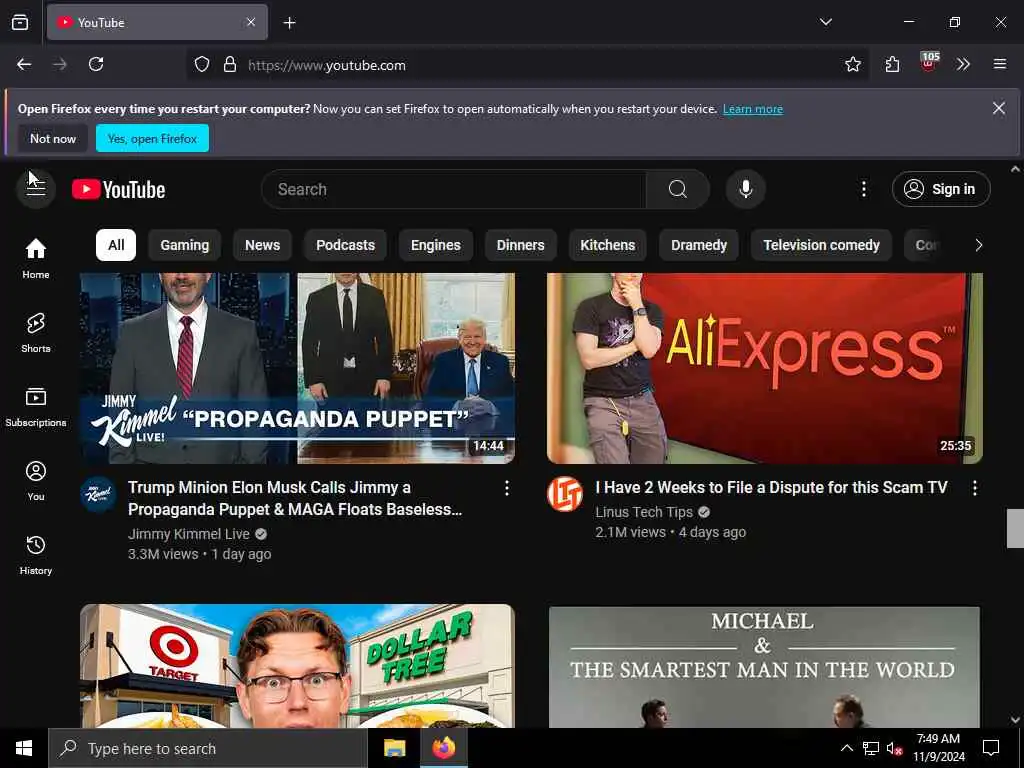This screenshot has height=768, width=1024.
Task: Open Jimmy Kimmel Live channel name
Action: tap(189, 534)
